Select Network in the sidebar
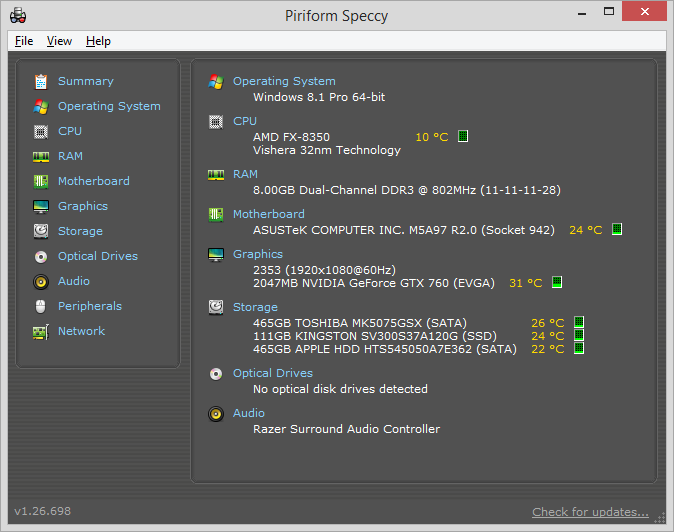674x532 pixels. coord(82,331)
